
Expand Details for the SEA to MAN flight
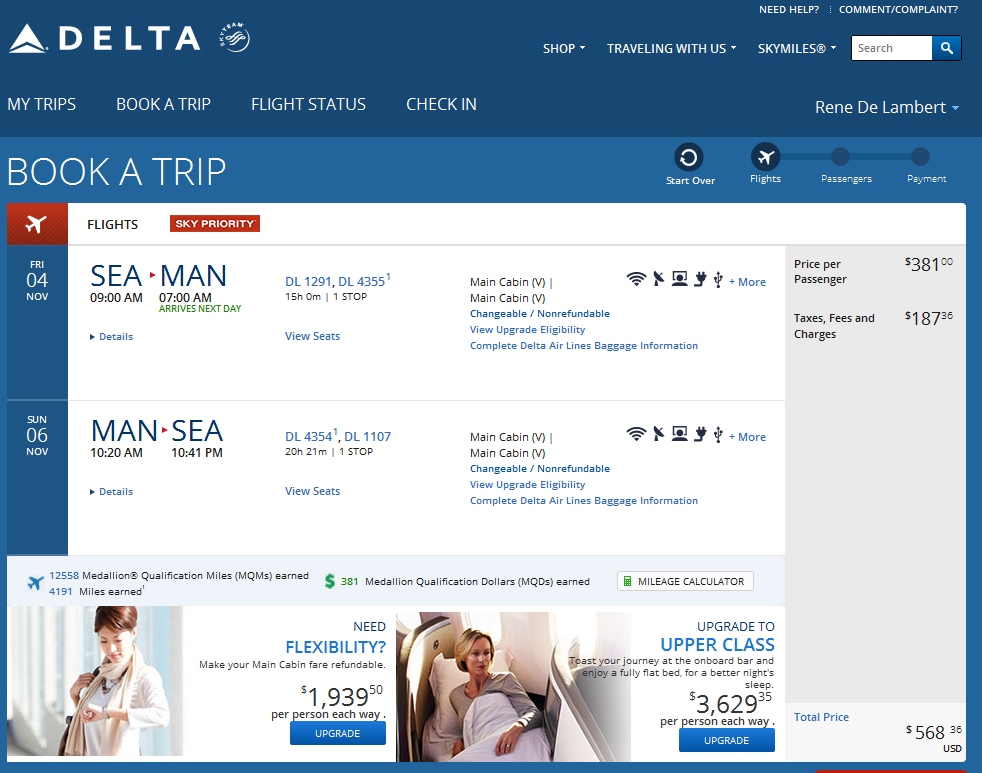[x=111, y=336]
